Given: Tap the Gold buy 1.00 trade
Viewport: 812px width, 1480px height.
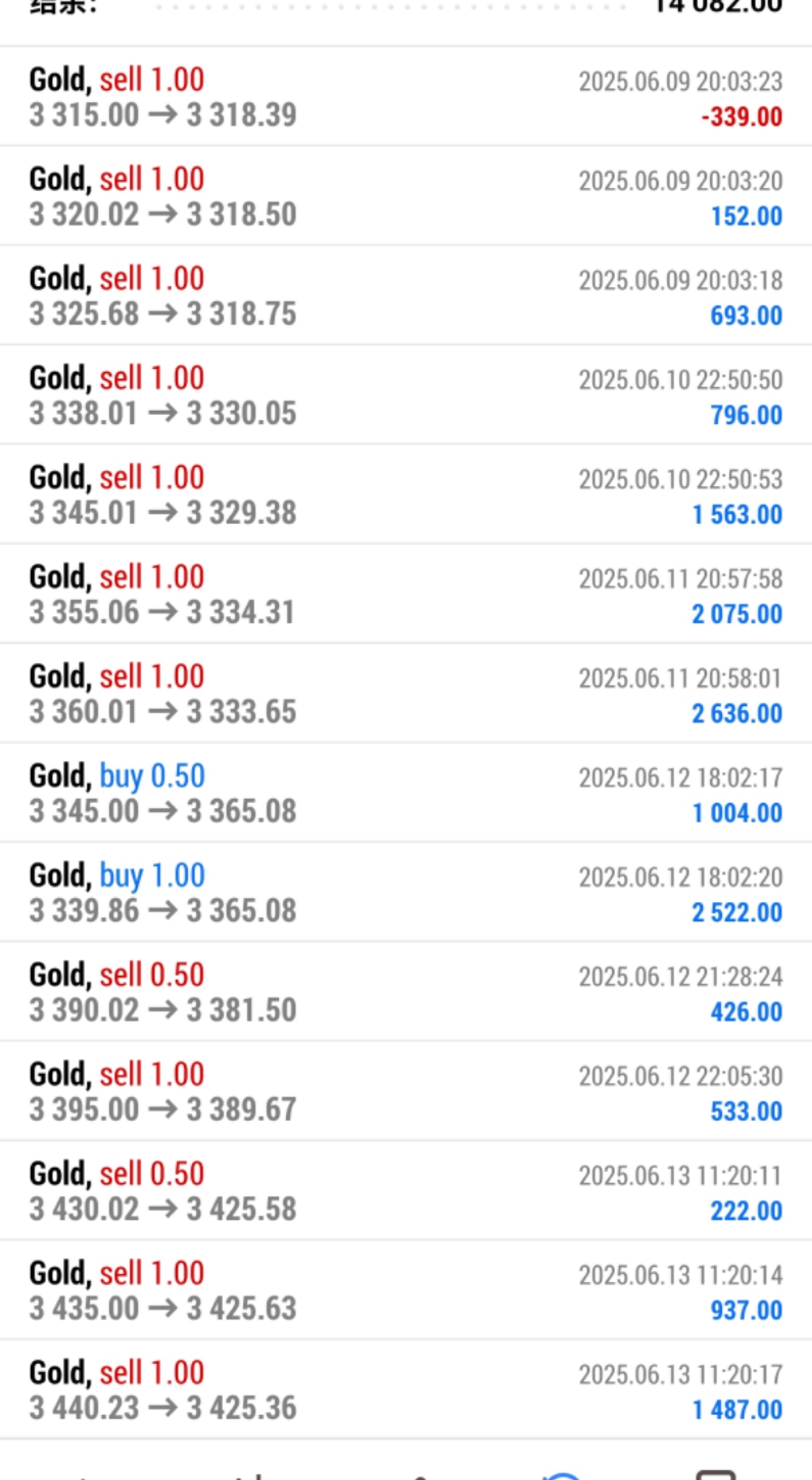Looking at the screenshot, I should pyautogui.click(x=405, y=893).
